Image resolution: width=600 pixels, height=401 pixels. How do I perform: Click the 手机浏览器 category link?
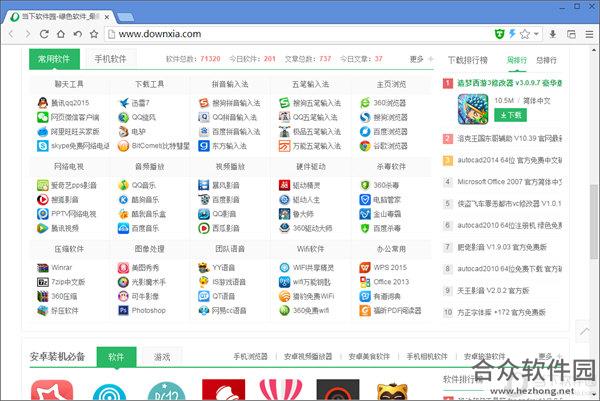pyautogui.click(x=250, y=357)
